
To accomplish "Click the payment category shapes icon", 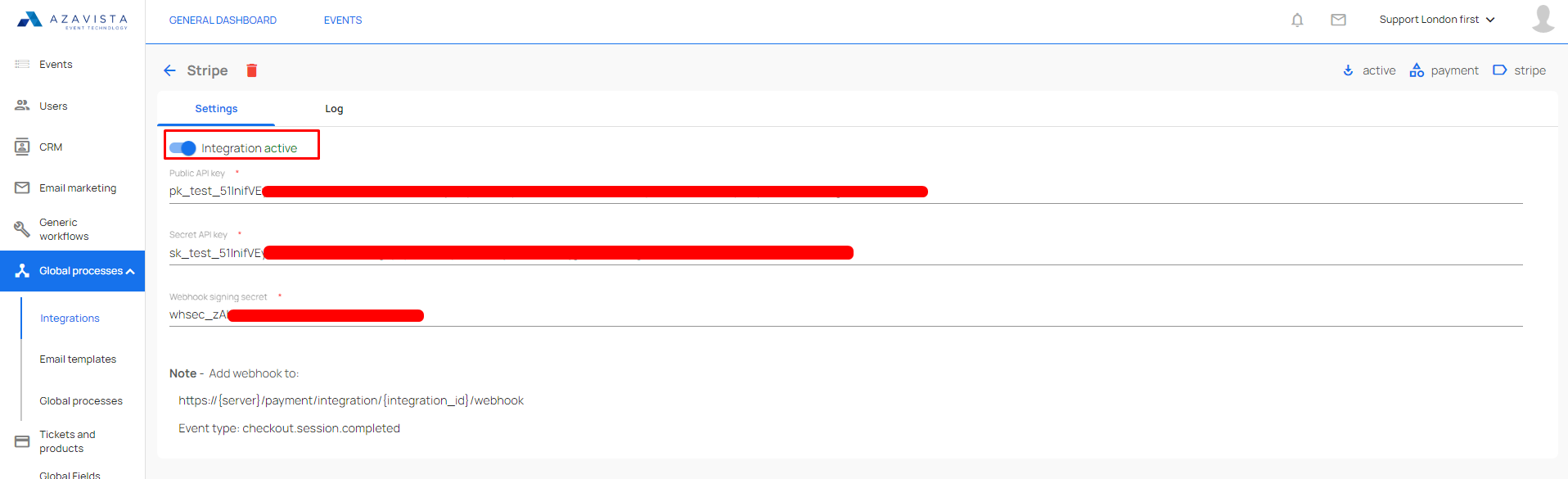I will pos(1417,70).
